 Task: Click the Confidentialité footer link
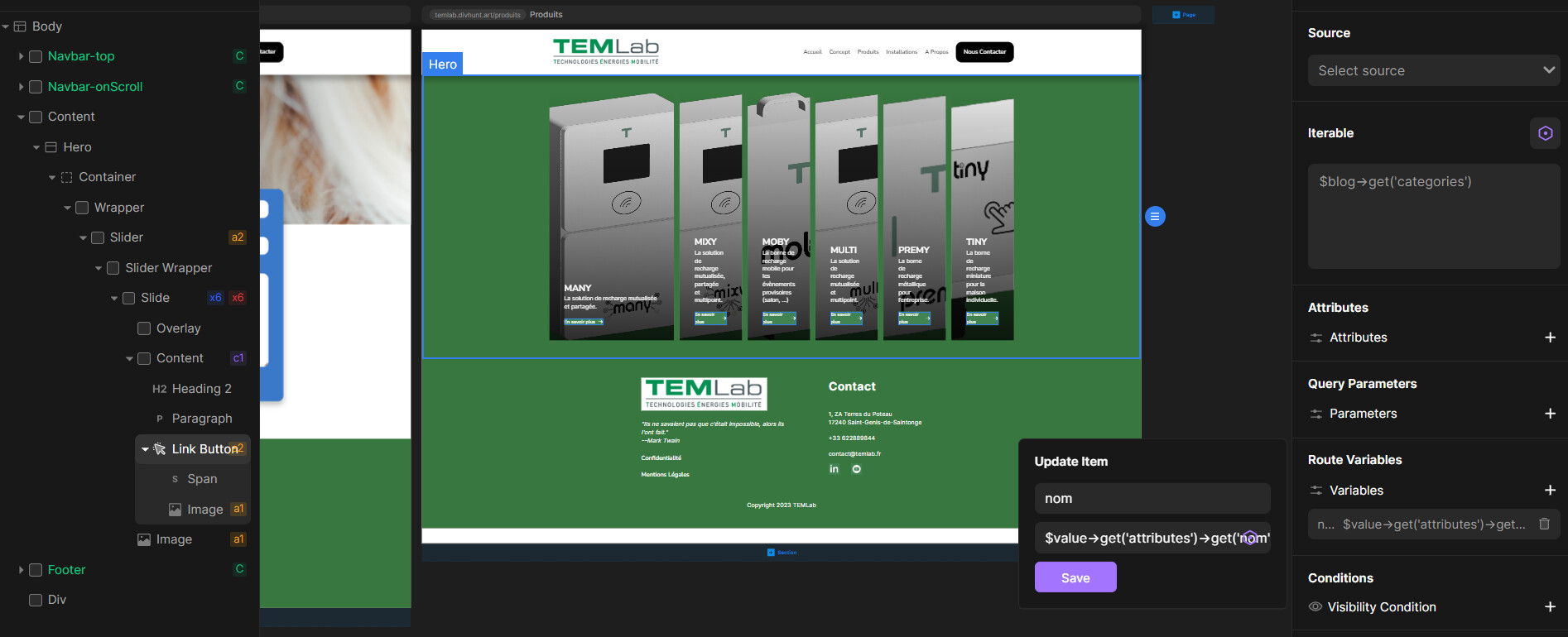(661, 458)
